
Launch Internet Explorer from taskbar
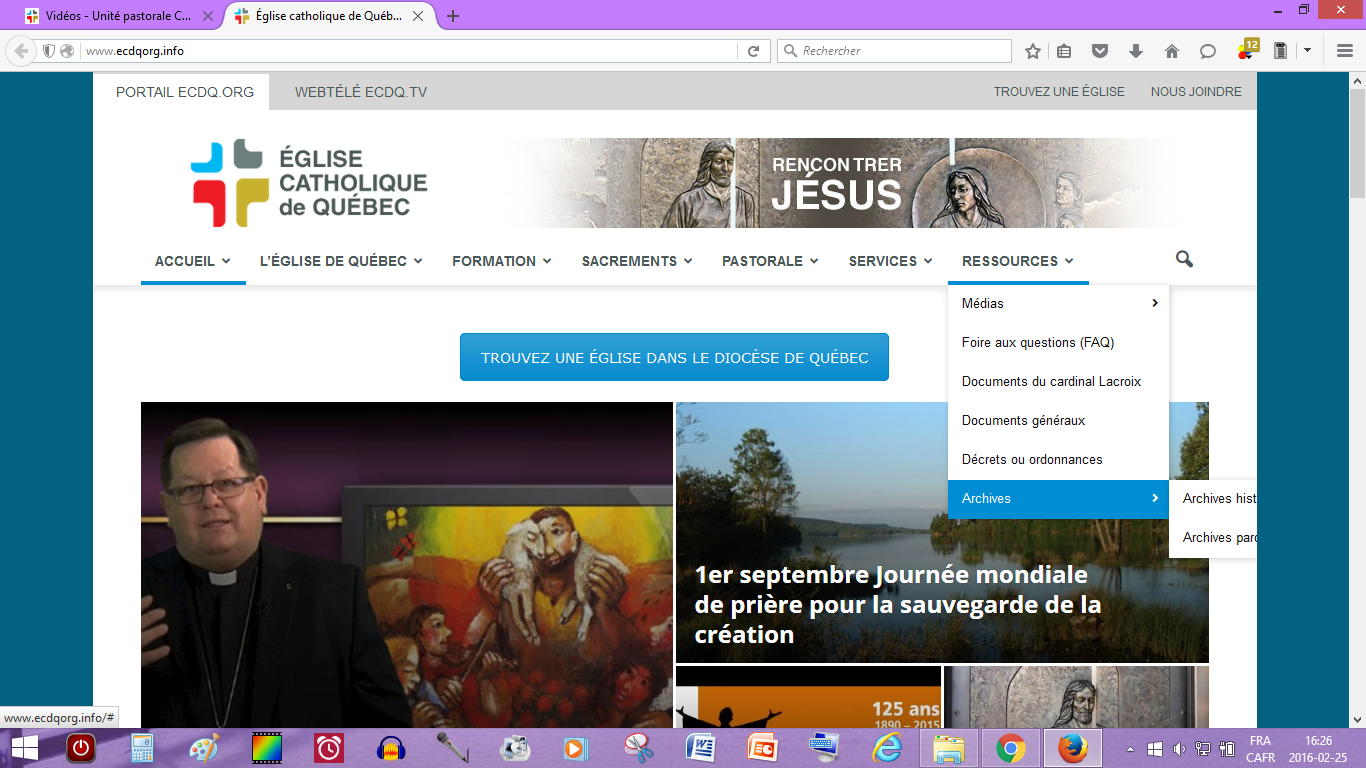(886, 748)
